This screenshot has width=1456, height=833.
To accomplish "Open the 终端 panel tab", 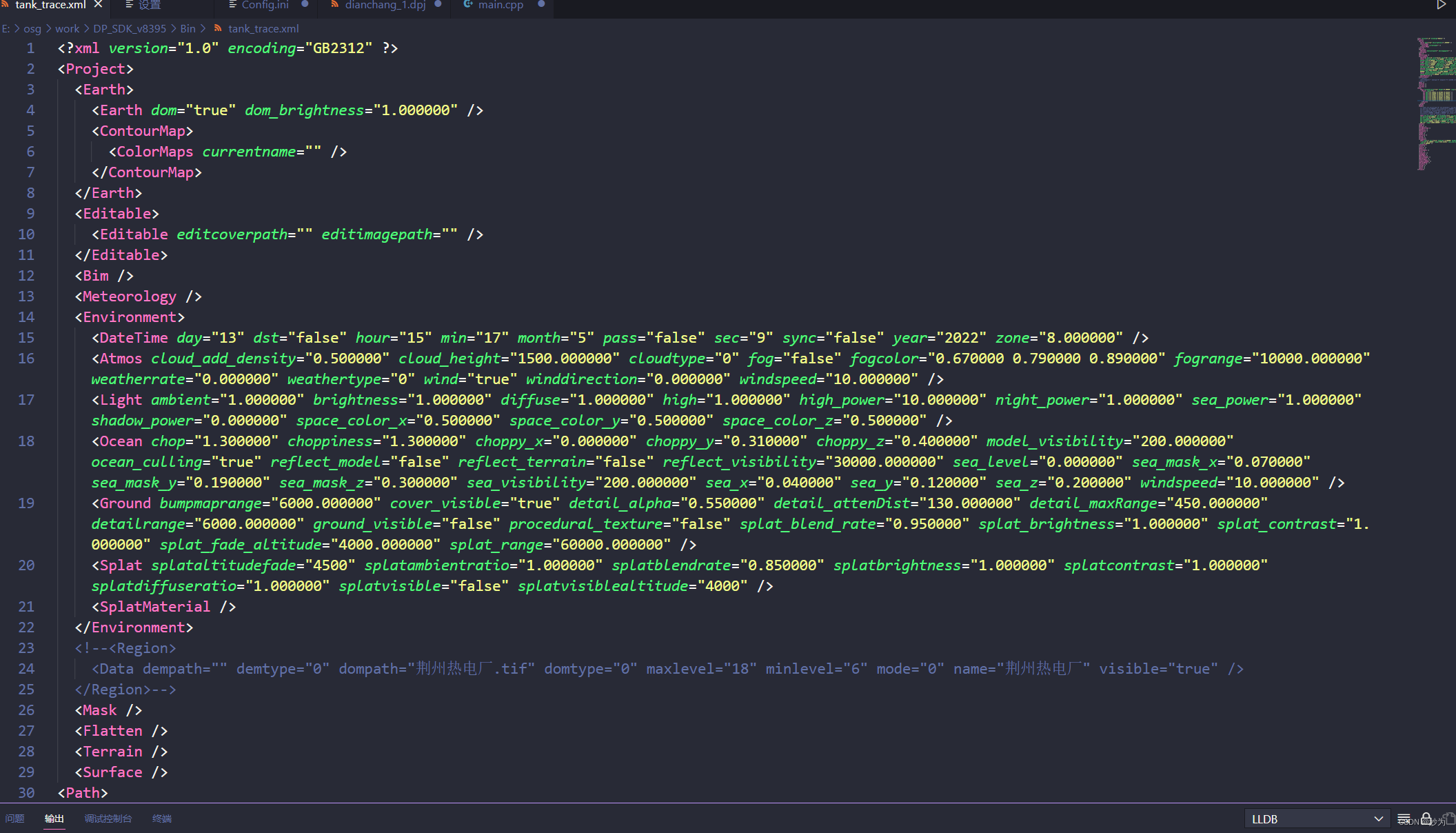I will click(x=162, y=819).
